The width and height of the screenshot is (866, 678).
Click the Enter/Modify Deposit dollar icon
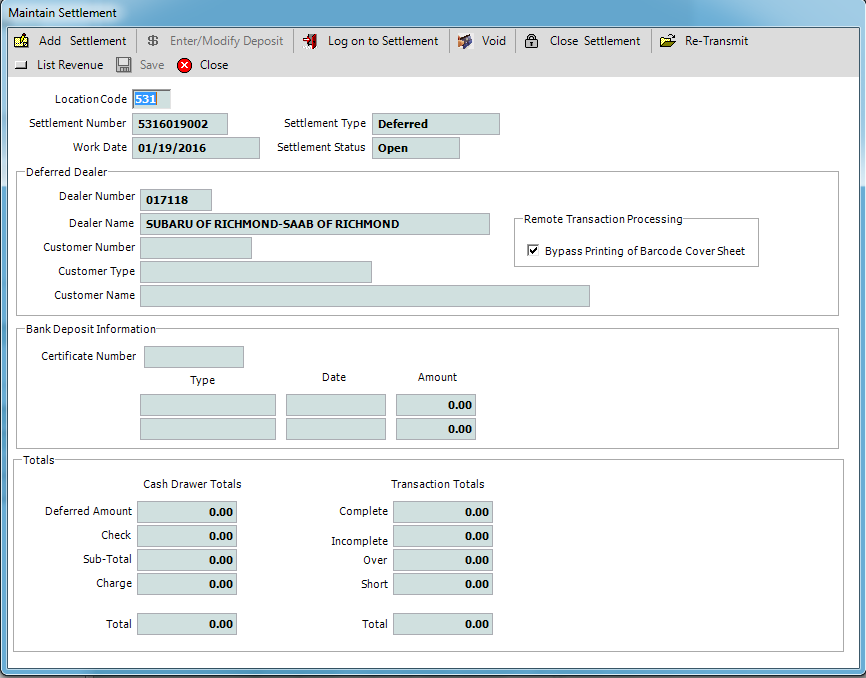pos(152,41)
